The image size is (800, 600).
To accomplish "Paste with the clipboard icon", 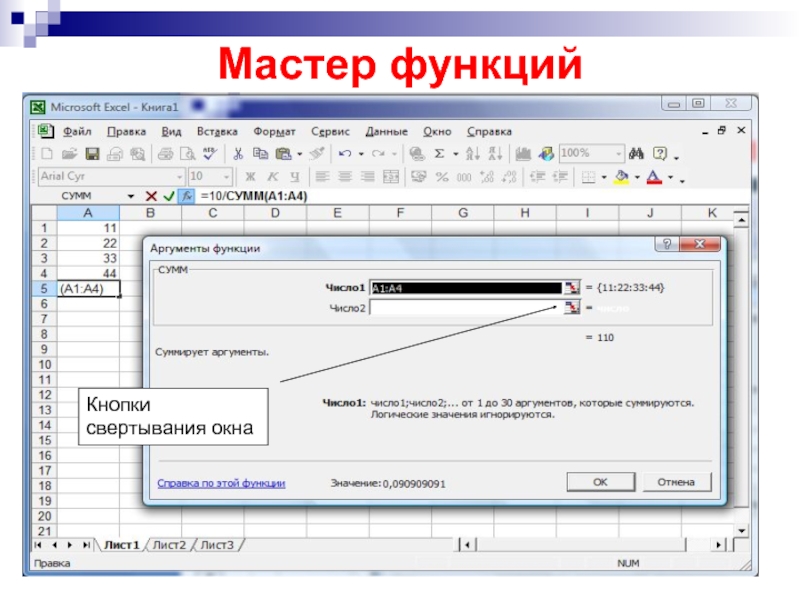I will 283,153.
